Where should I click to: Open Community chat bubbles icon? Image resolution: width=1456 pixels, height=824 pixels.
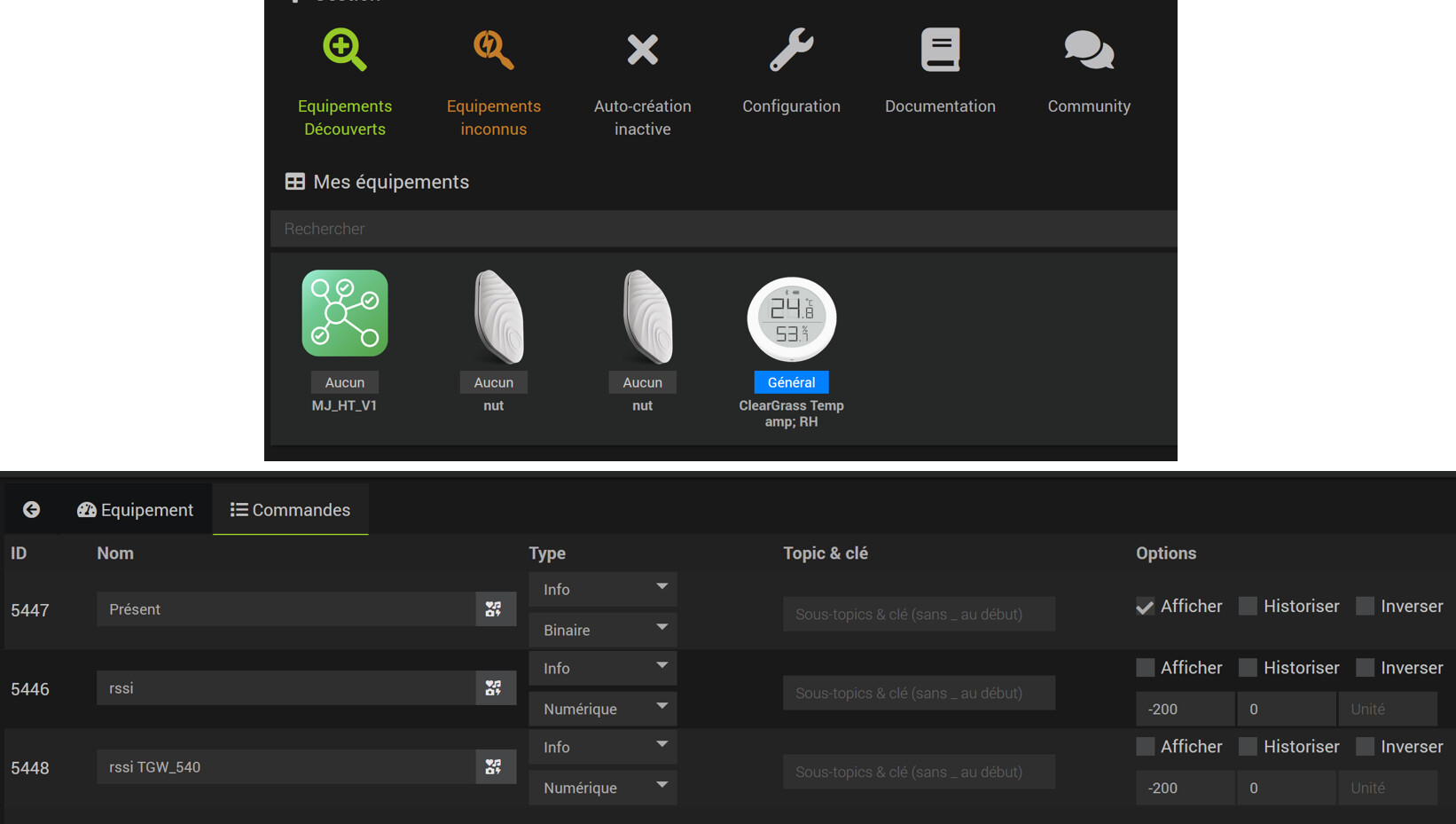click(x=1089, y=50)
